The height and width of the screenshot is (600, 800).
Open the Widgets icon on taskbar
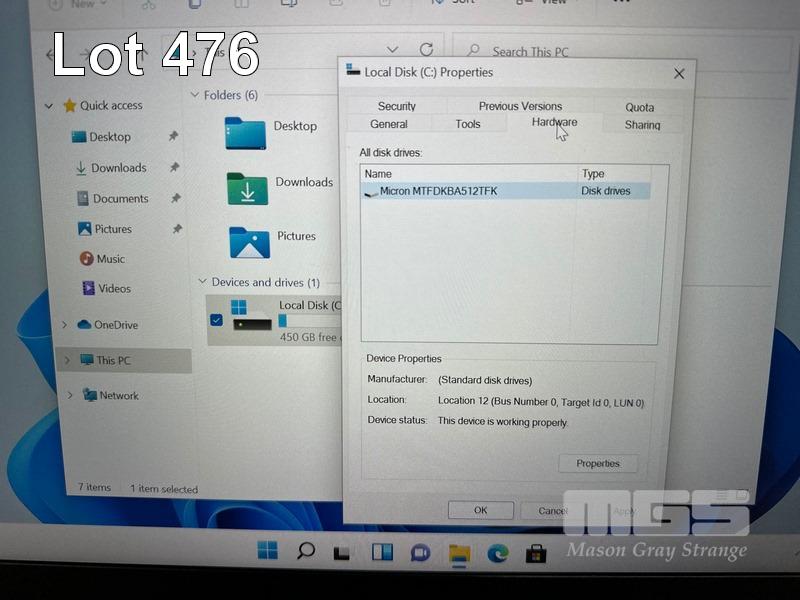click(x=382, y=552)
